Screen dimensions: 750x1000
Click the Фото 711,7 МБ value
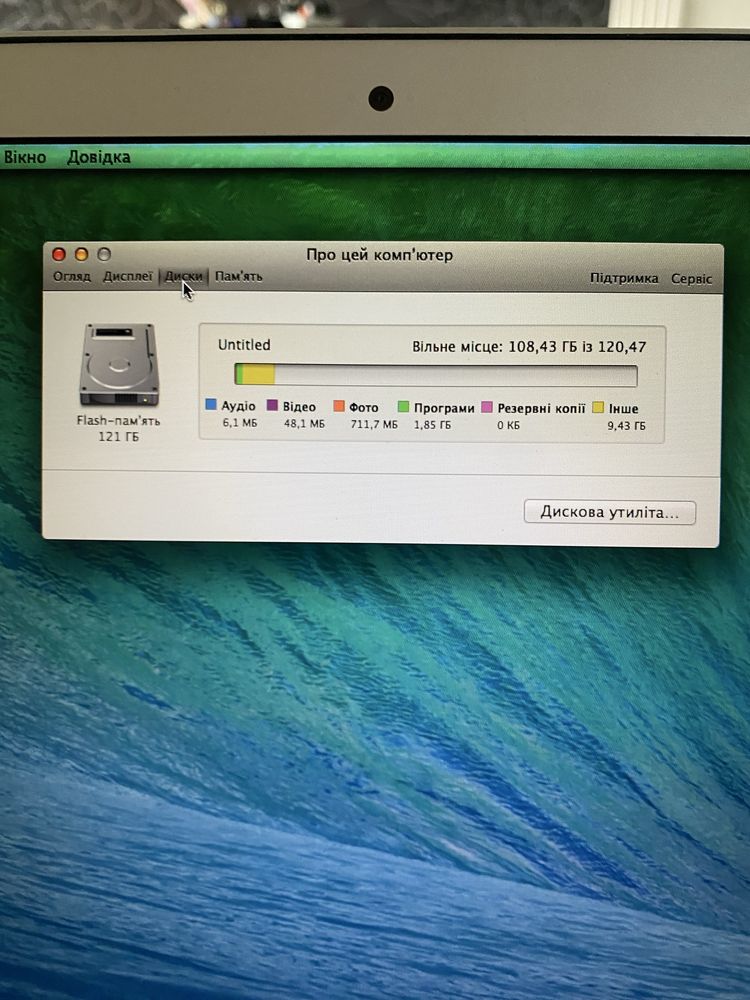(x=374, y=424)
